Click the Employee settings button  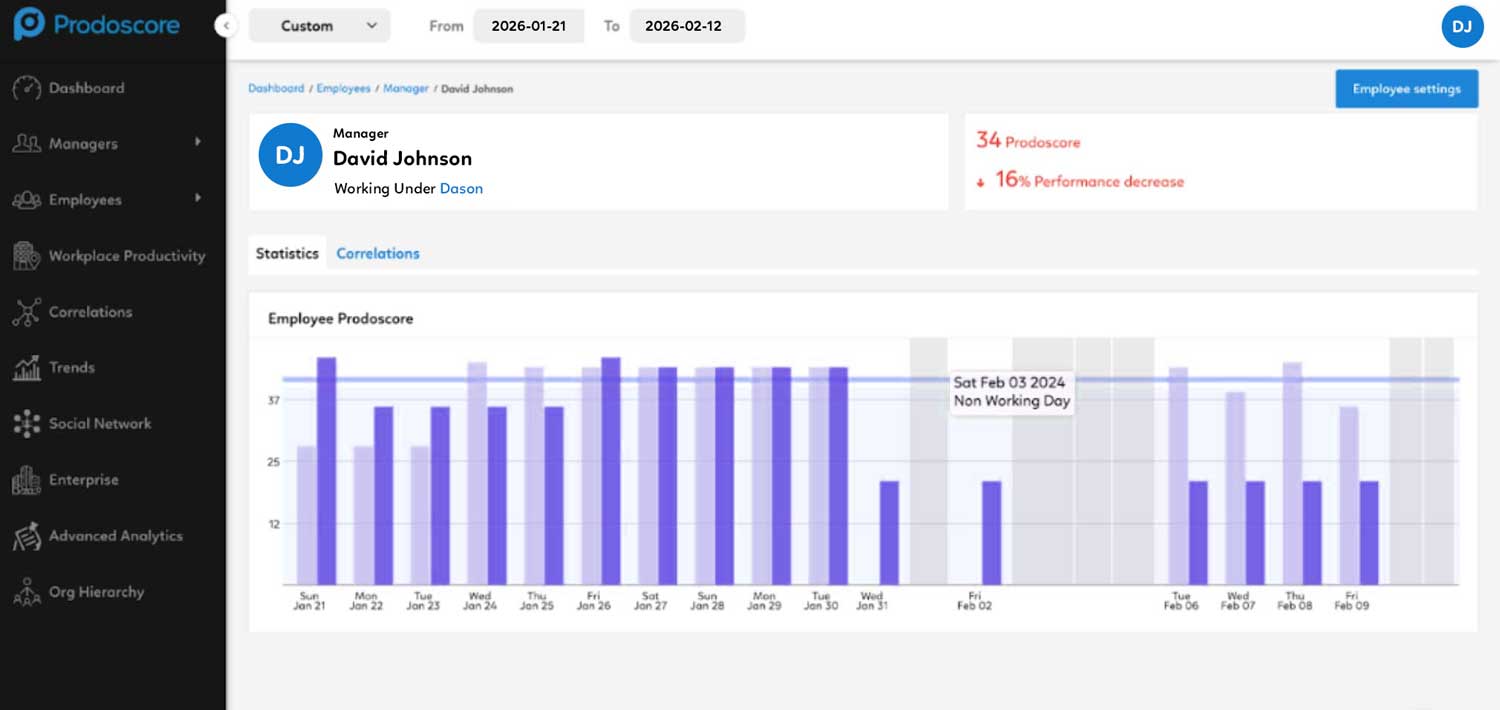coord(1406,89)
